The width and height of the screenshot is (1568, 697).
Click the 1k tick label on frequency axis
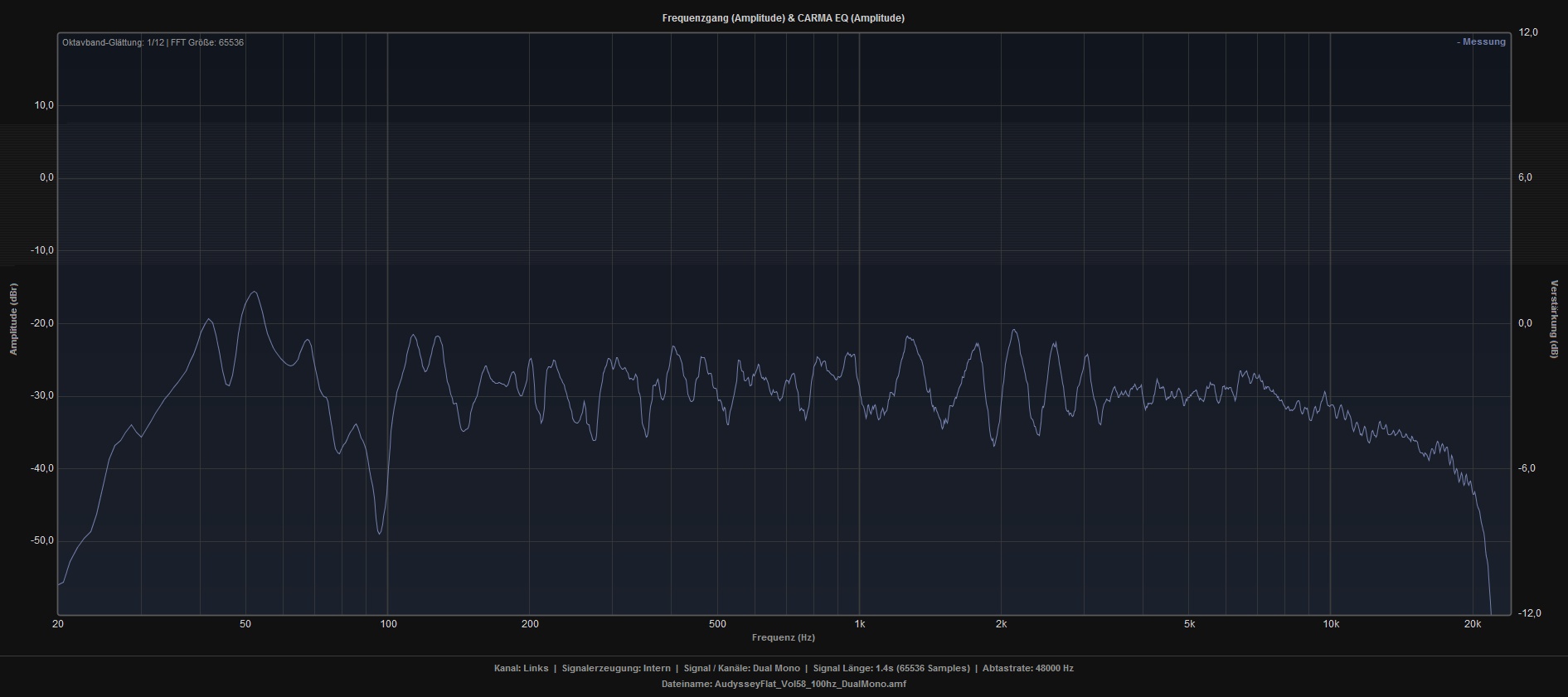[860, 624]
